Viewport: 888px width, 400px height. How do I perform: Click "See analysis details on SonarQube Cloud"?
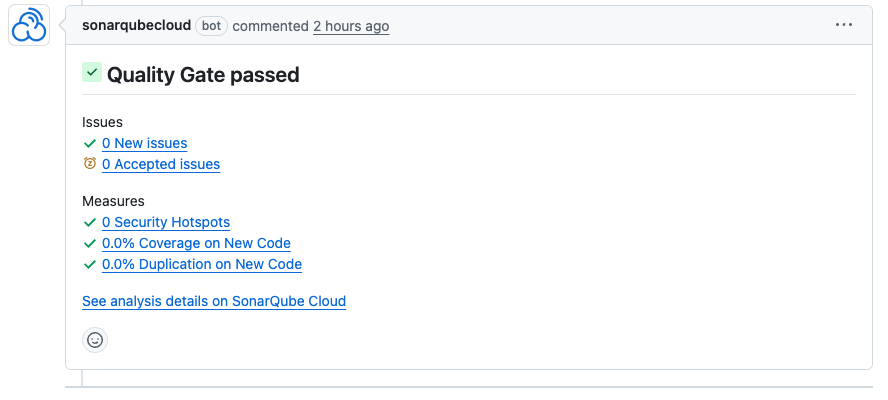pos(214,301)
